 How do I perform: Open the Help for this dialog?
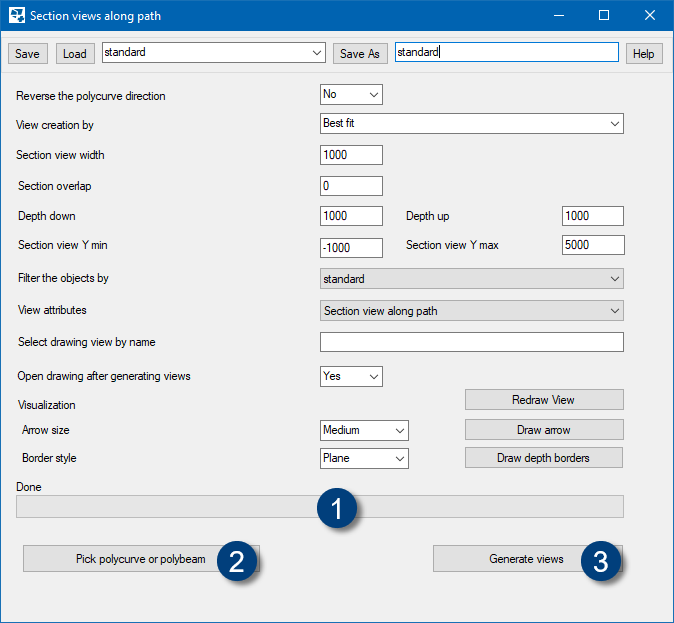pos(644,54)
